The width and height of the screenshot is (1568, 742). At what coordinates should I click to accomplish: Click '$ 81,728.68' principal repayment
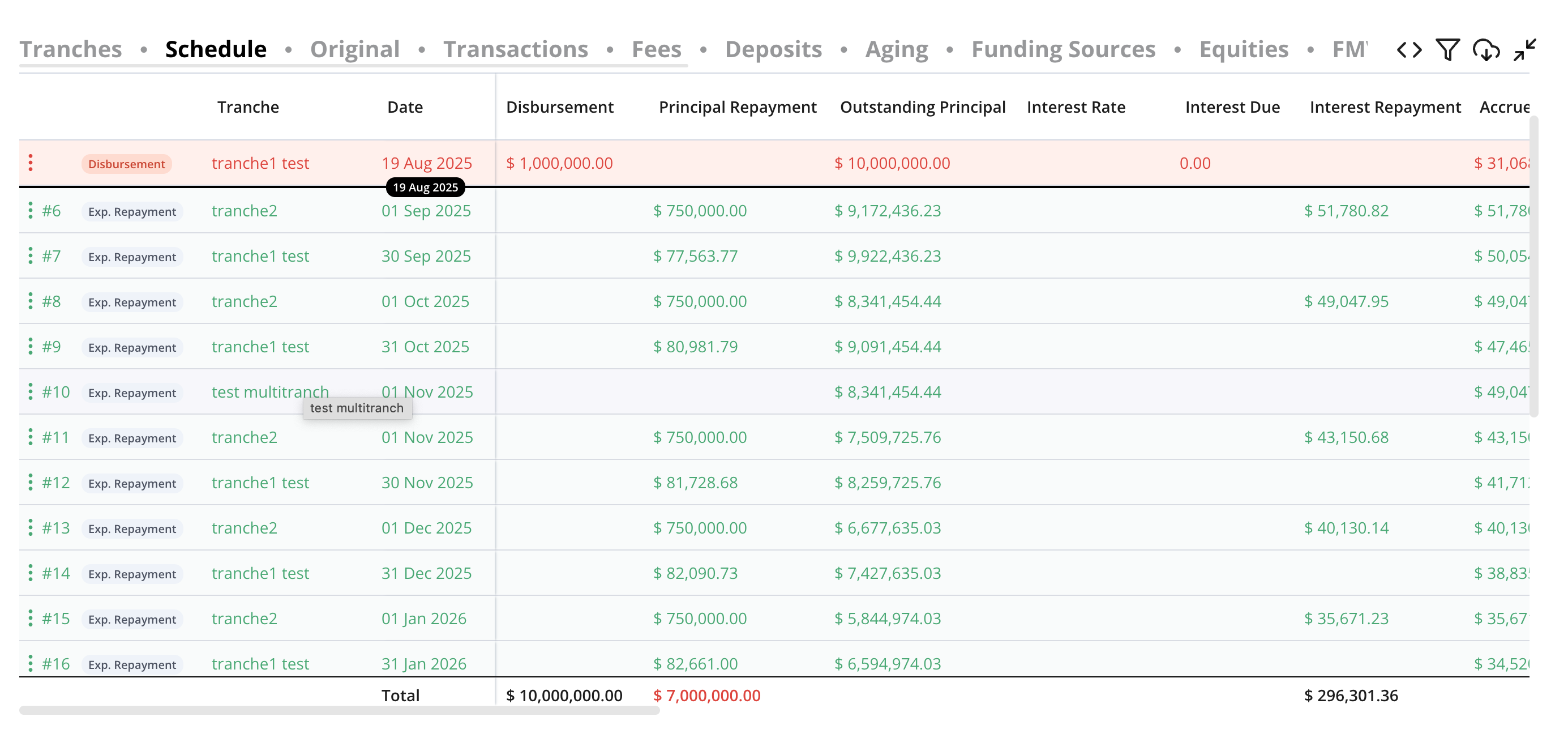click(695, 483)
